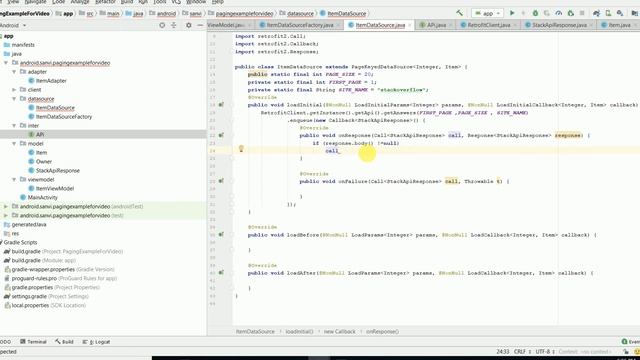Start debugging with the green bug icon
The width and height of the screenshot is (640, 360).
coord(535,13)
